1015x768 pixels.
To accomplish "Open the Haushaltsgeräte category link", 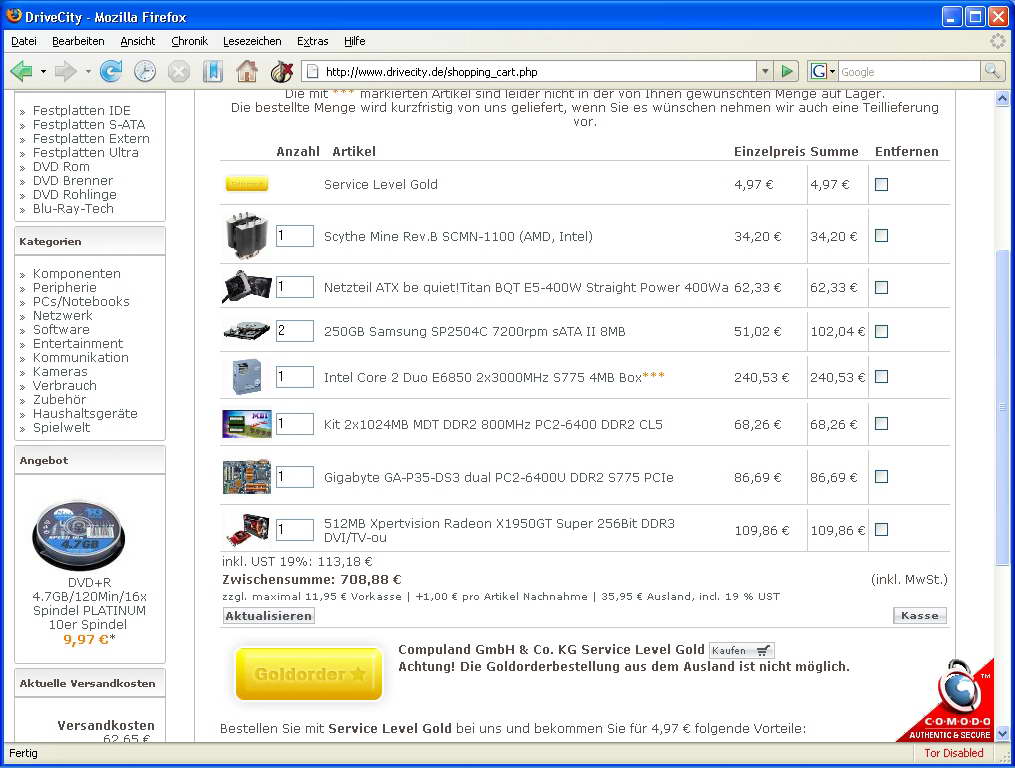I will pyautogui.click(x=85, y=413).
